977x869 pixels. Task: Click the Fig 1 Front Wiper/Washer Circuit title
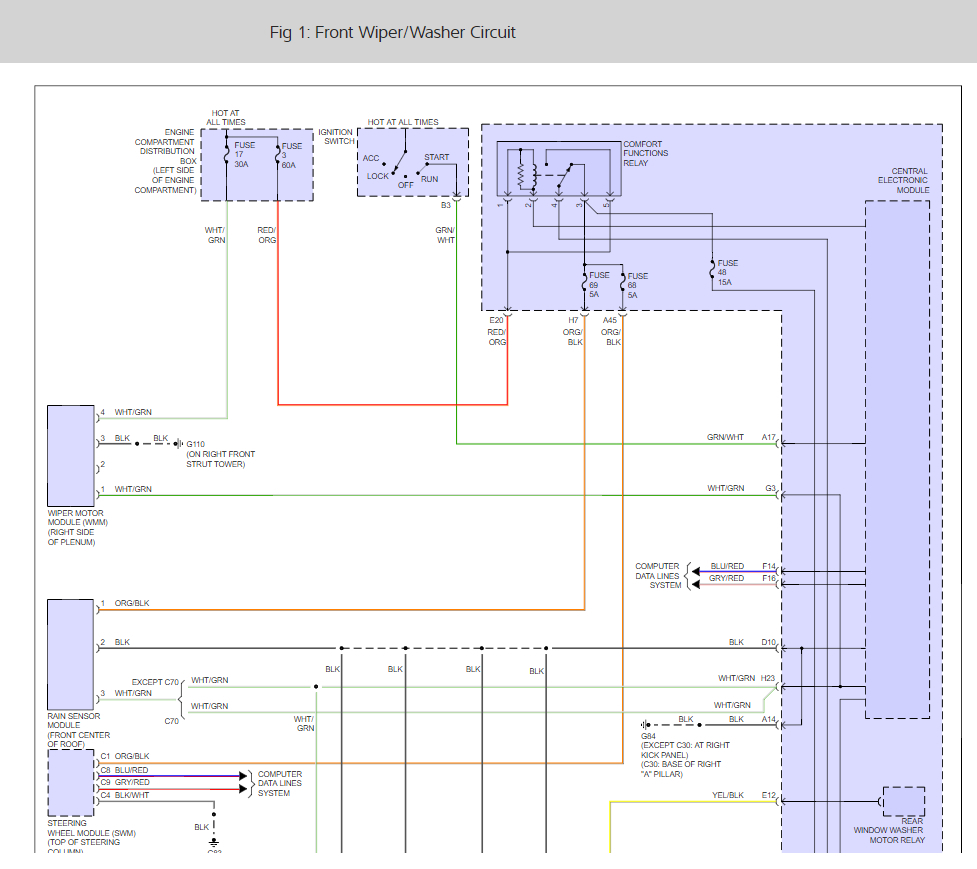tap(393, 32)
